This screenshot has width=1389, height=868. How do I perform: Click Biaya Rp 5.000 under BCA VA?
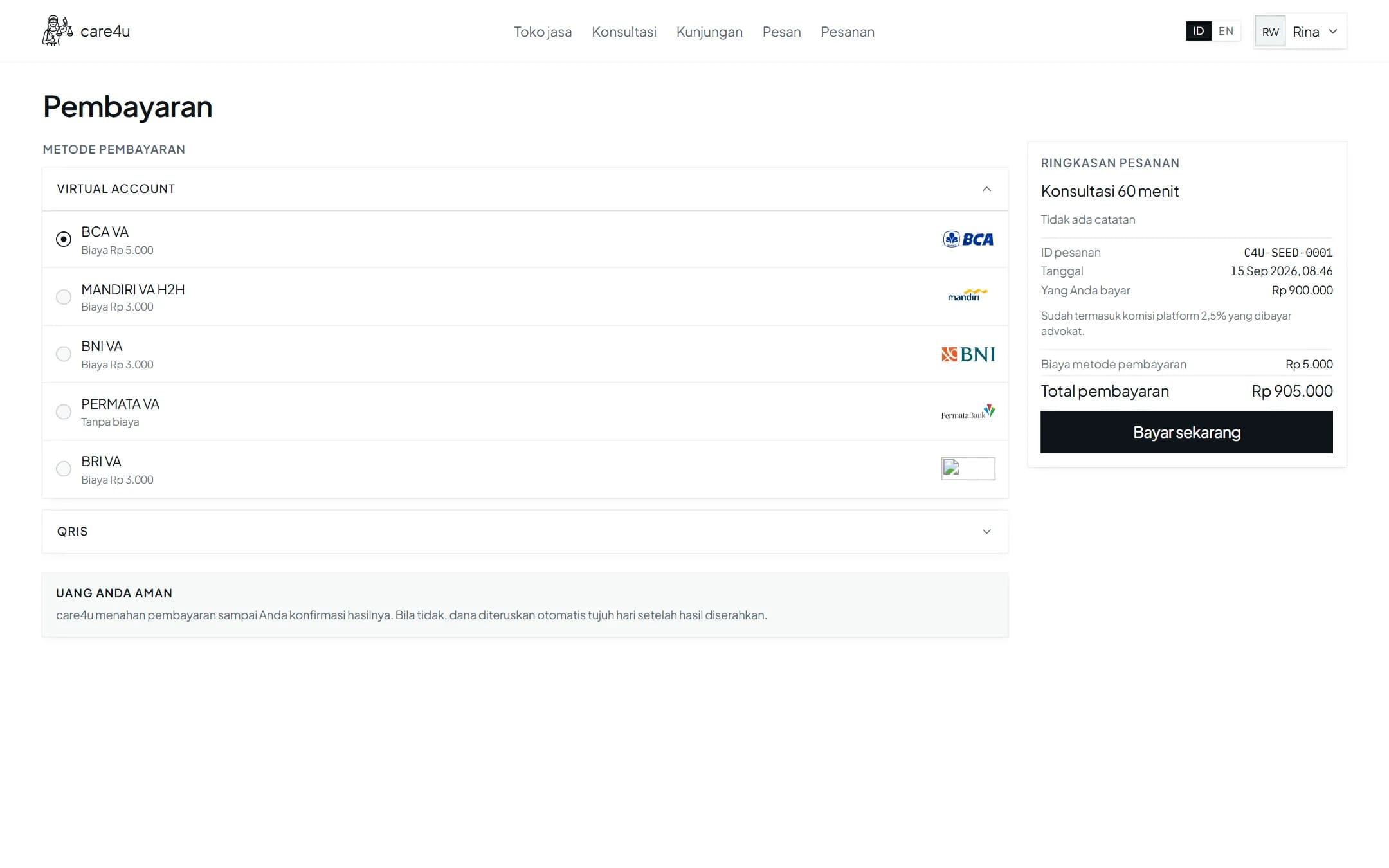(x=117, y=250)
